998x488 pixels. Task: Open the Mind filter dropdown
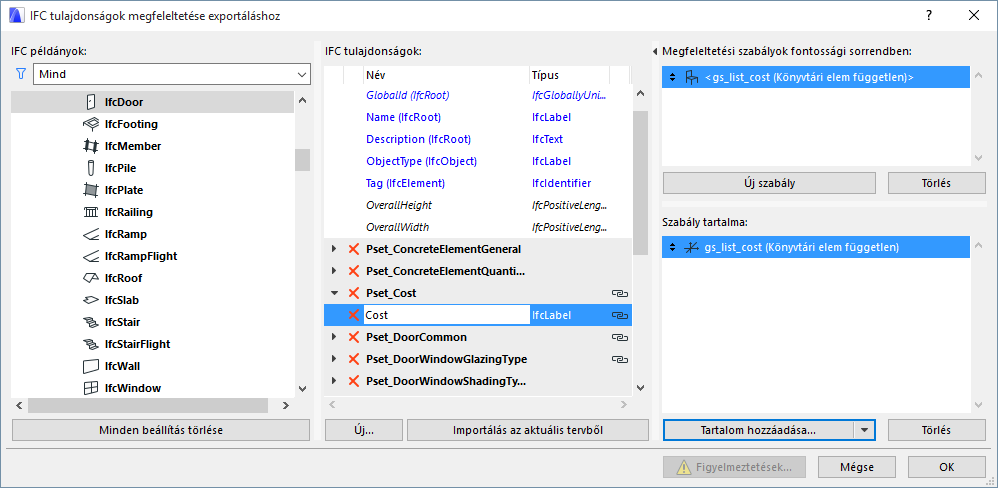tap(302, 74)
